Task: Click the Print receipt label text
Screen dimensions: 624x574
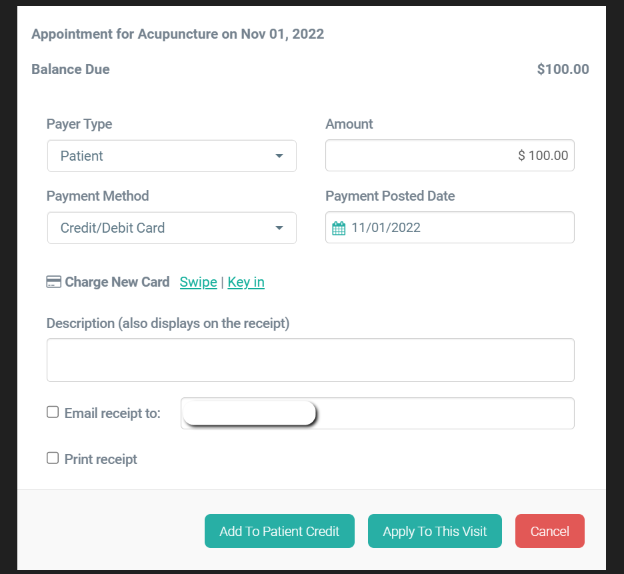Action: click(x=101, y=459)
